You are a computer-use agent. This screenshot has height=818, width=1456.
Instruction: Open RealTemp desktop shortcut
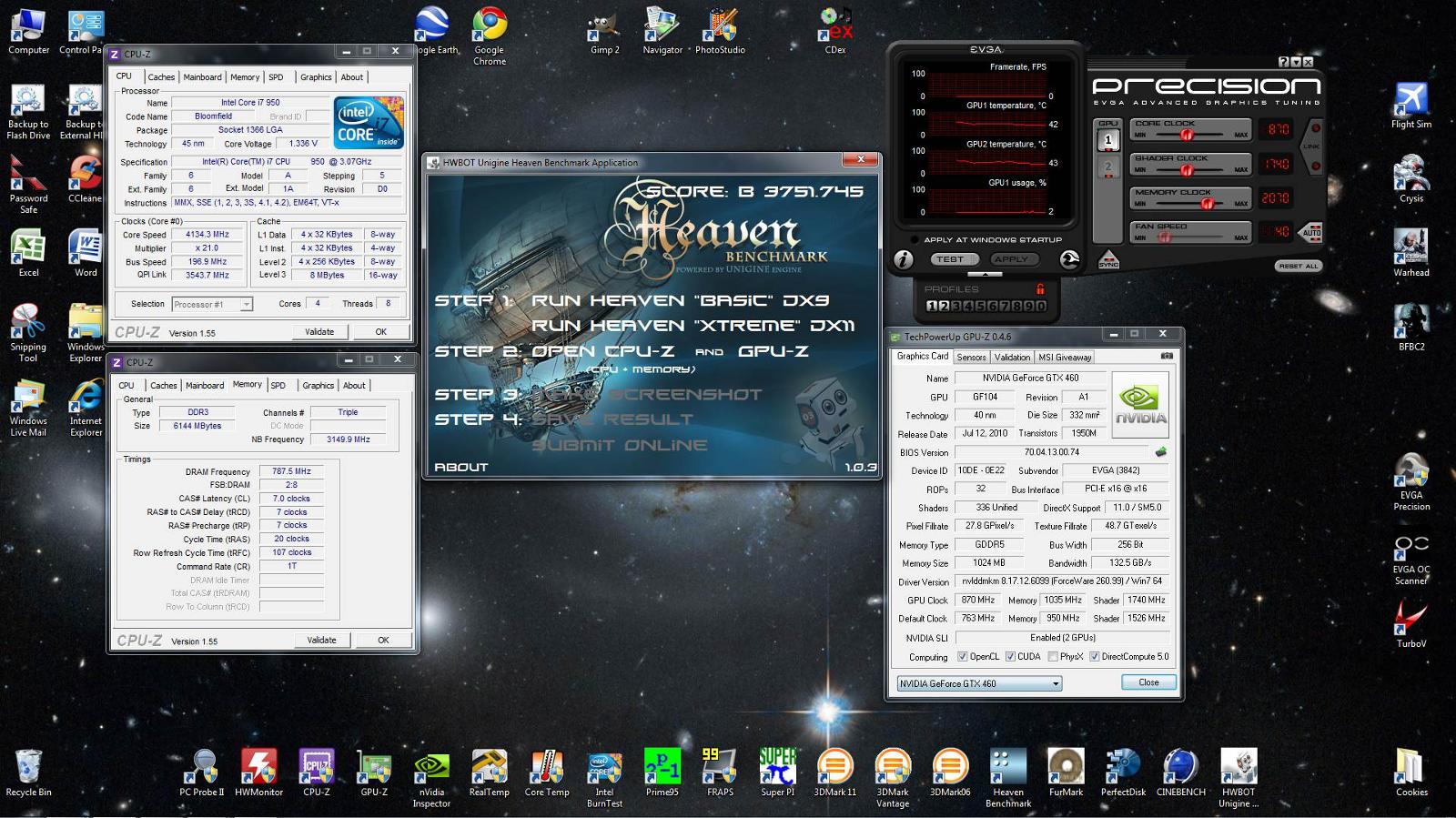point(490,773)
